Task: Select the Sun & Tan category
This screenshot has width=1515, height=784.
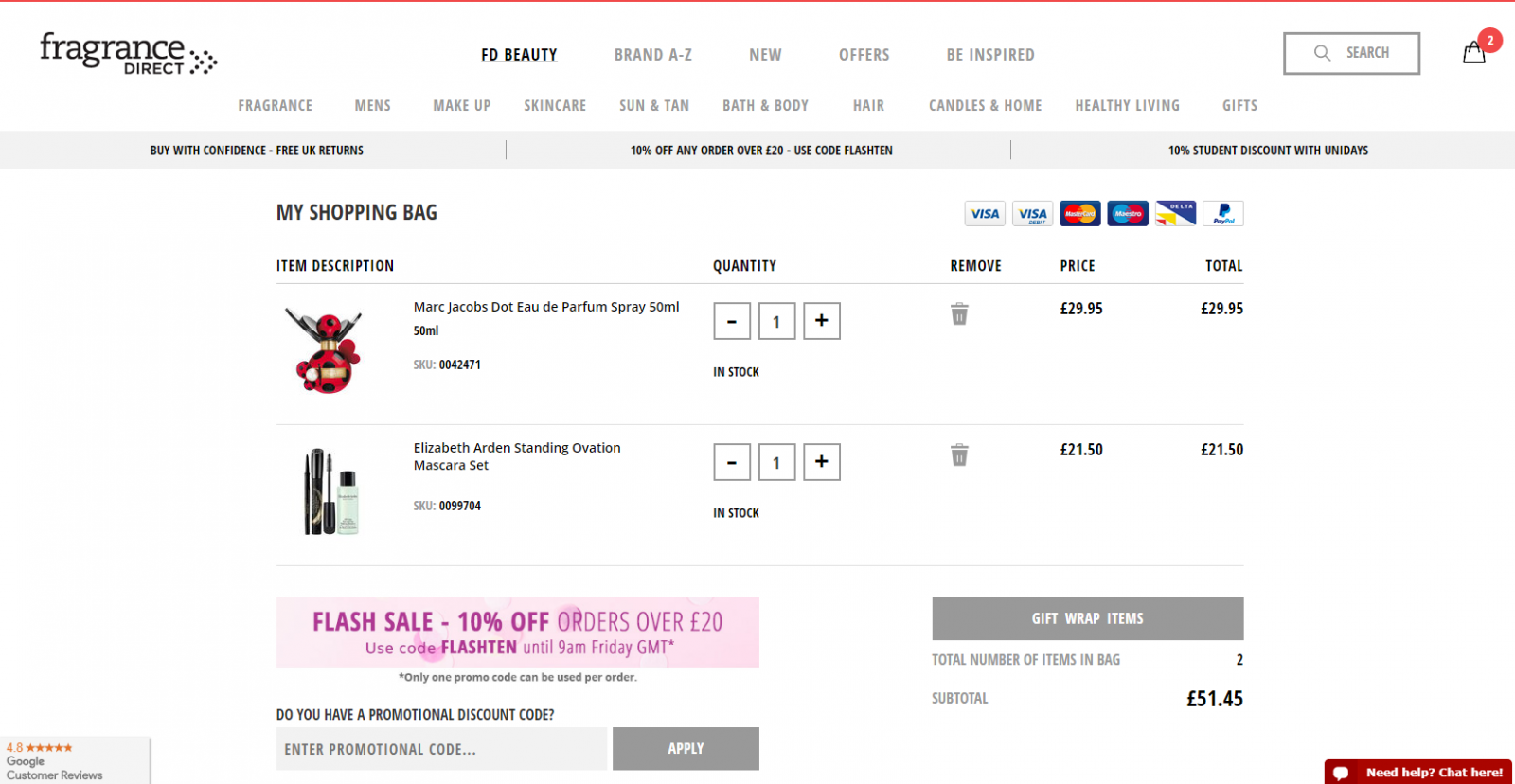Action: [654, 105]
